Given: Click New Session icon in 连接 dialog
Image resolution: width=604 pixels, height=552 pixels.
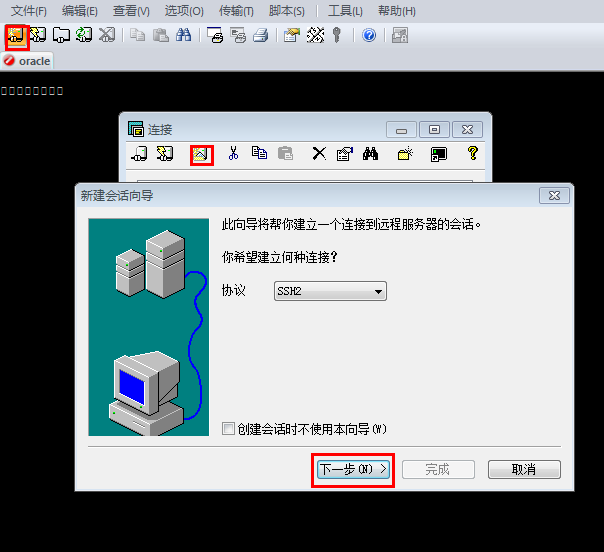Looking at the screenshot, I should [201, 155].
